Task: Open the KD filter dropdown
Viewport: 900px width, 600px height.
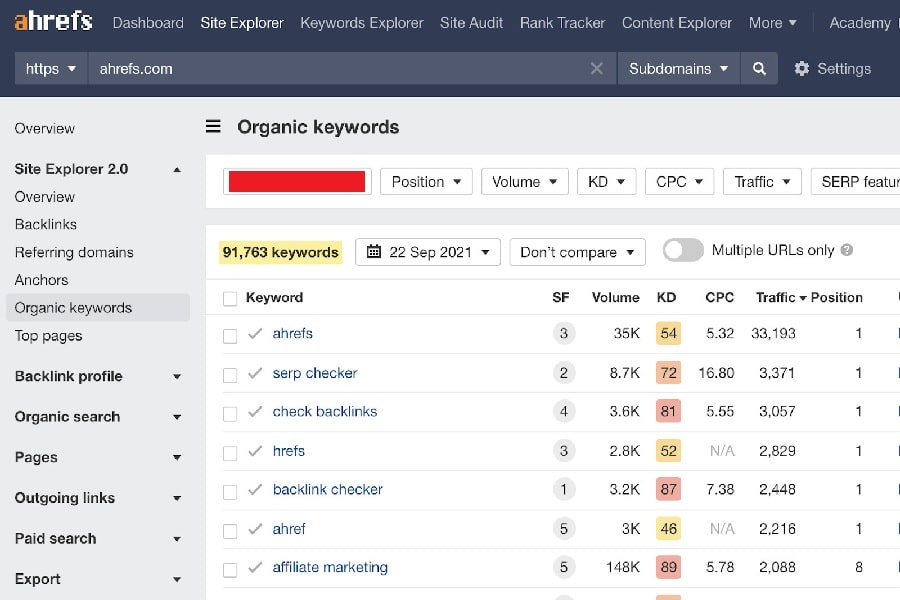Action: coord(606,181)
